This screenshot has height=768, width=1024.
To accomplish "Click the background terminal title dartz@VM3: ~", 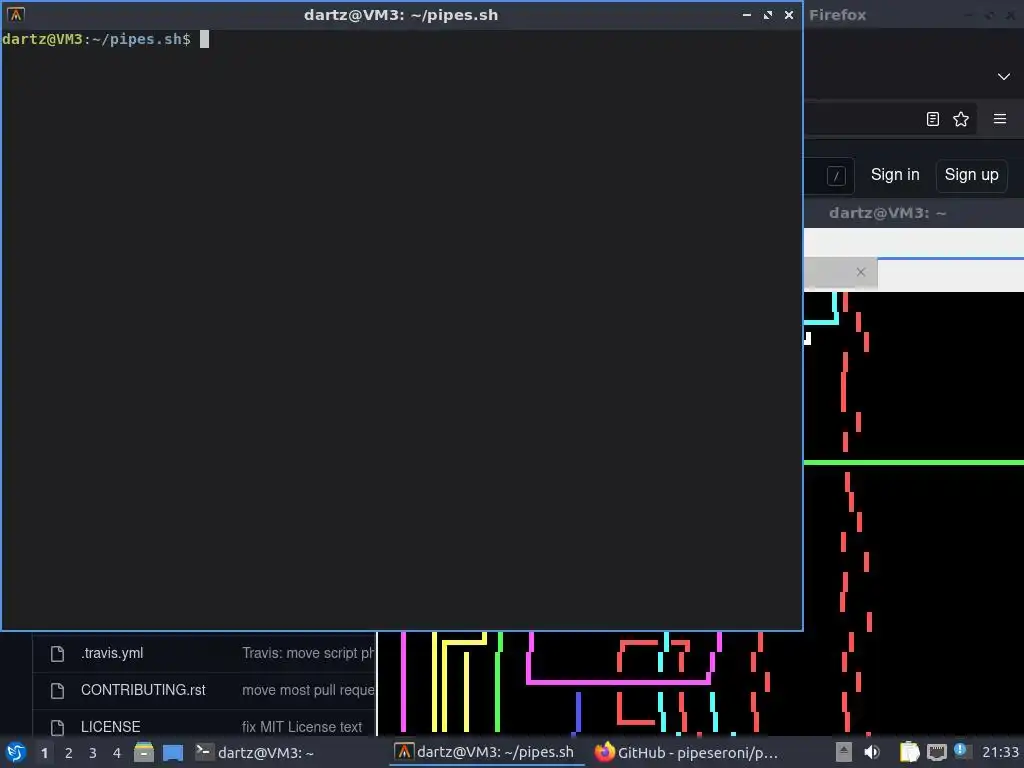I will click(x=887, y=213).
